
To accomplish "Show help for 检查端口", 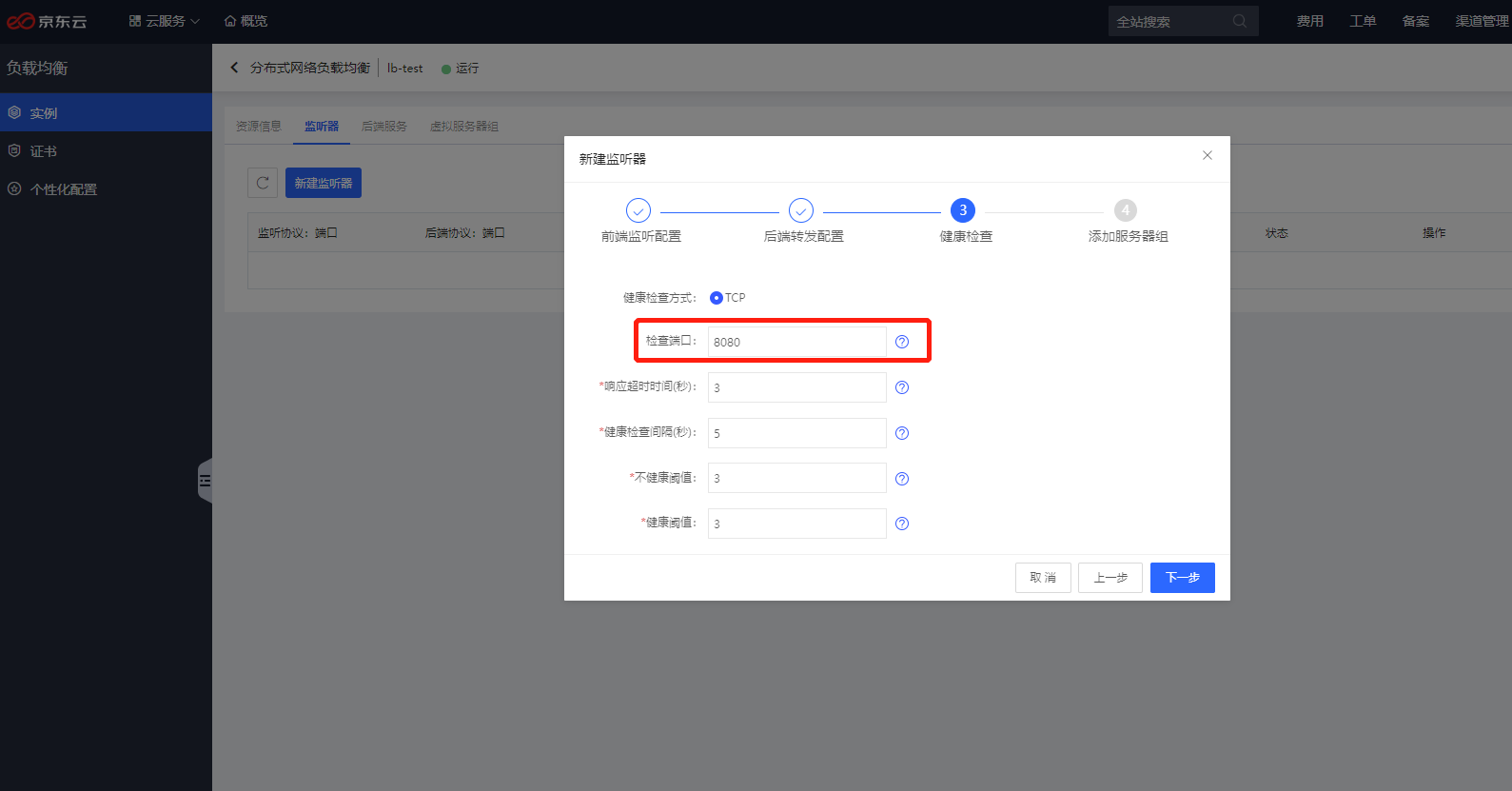I will tap(902, 342).
